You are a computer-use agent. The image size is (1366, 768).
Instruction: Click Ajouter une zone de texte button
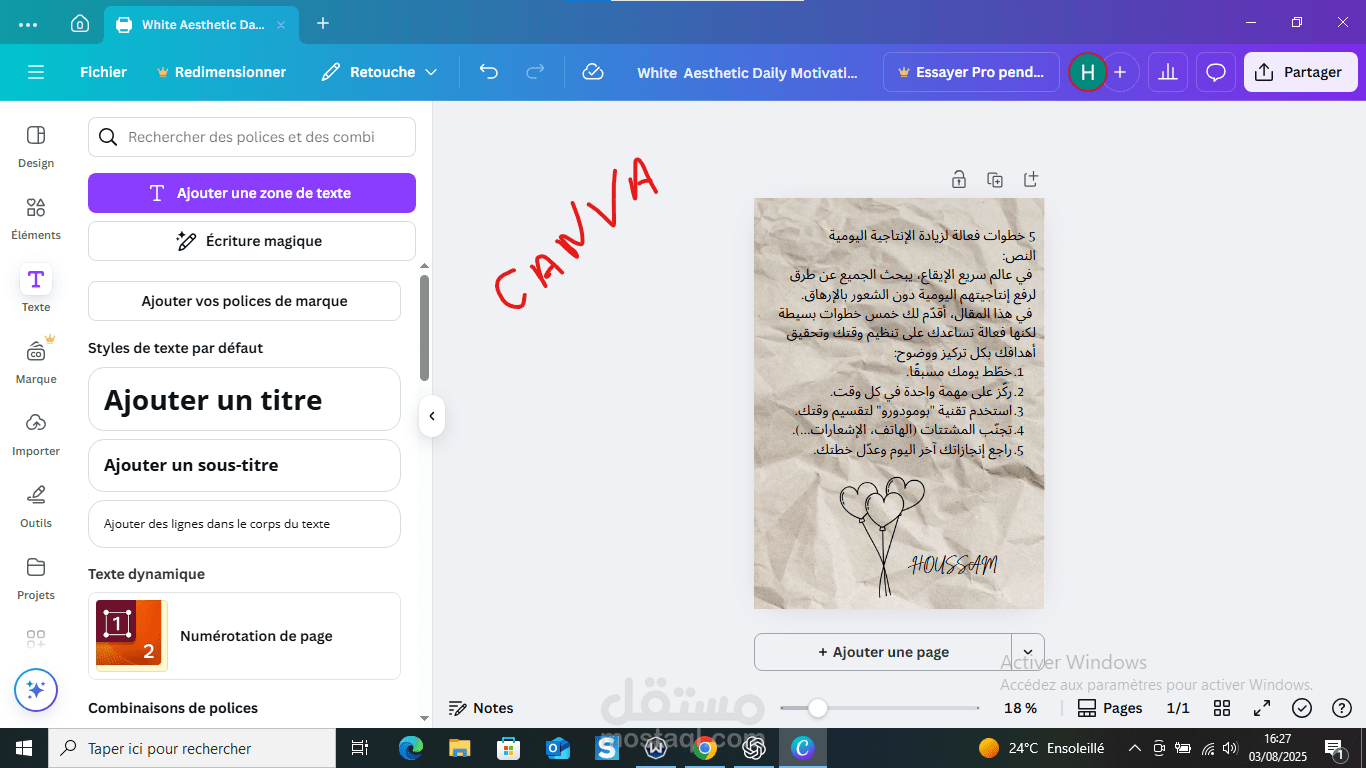[252, 193]
